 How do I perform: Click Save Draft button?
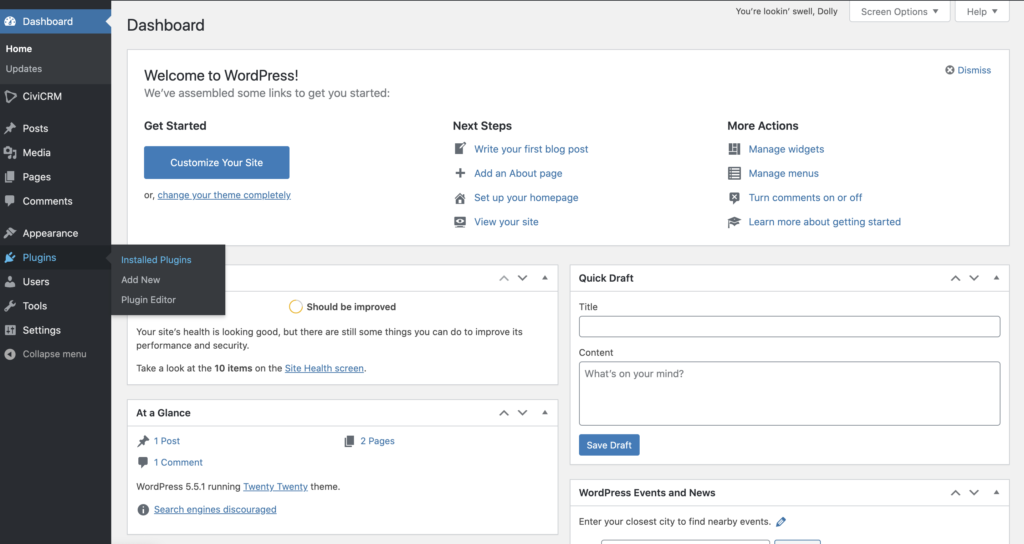[x=609, y=445]
